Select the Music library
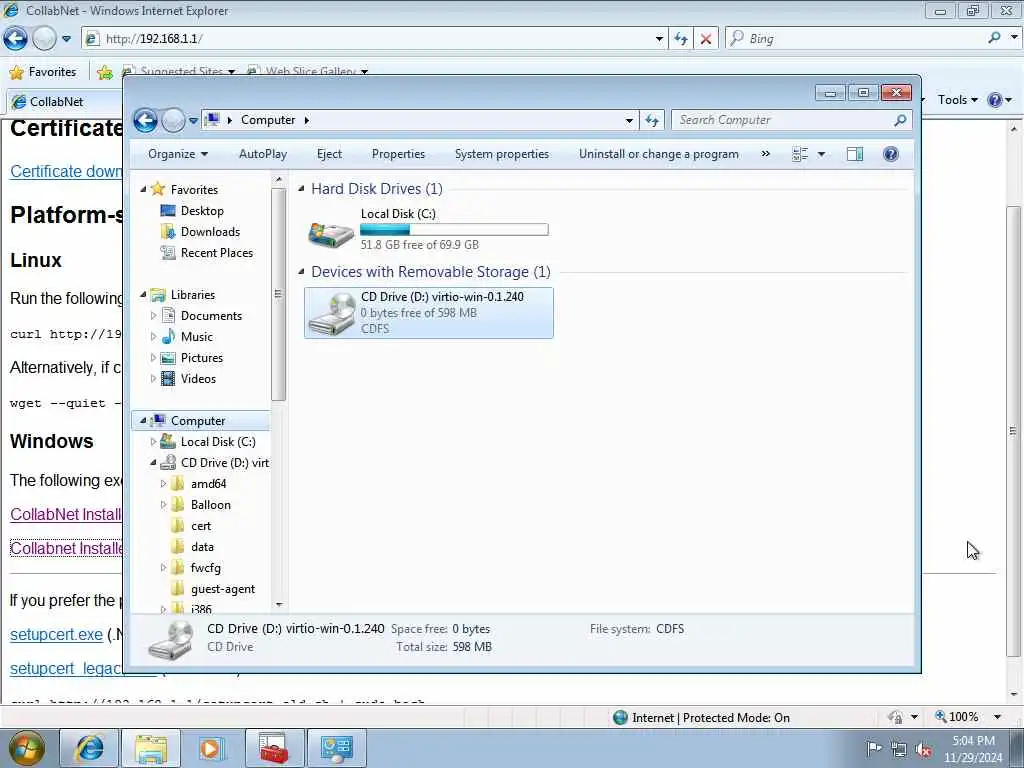The height and width of the screenshot is (768, 1024). 197,337
